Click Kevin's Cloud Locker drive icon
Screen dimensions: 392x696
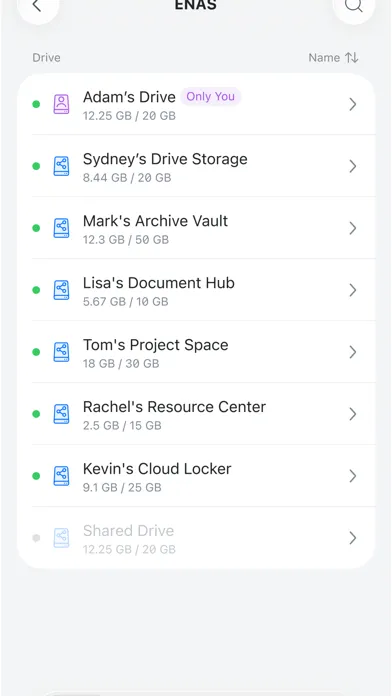coord(61,476)
